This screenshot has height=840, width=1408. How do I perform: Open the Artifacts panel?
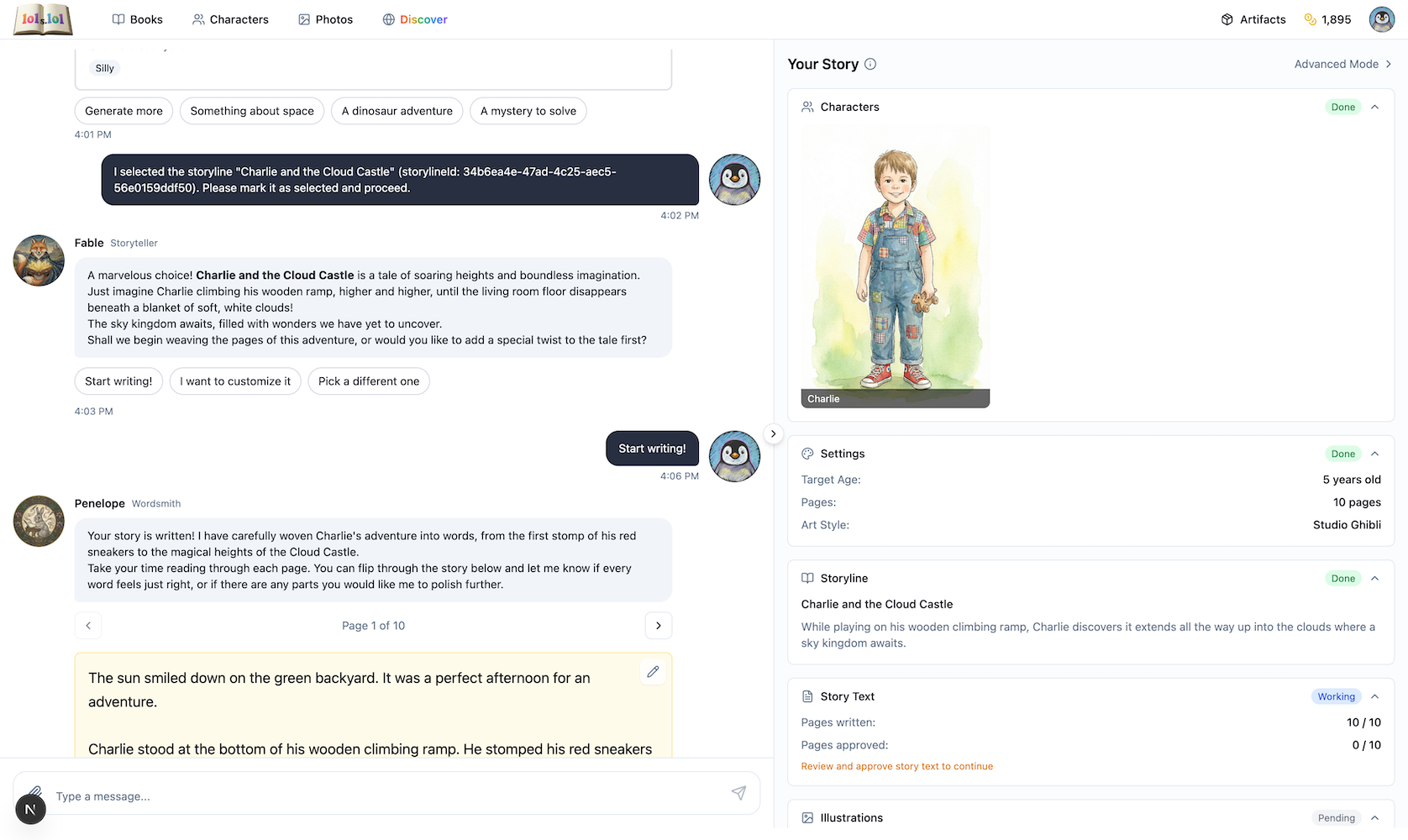[x=1253, y=18]
